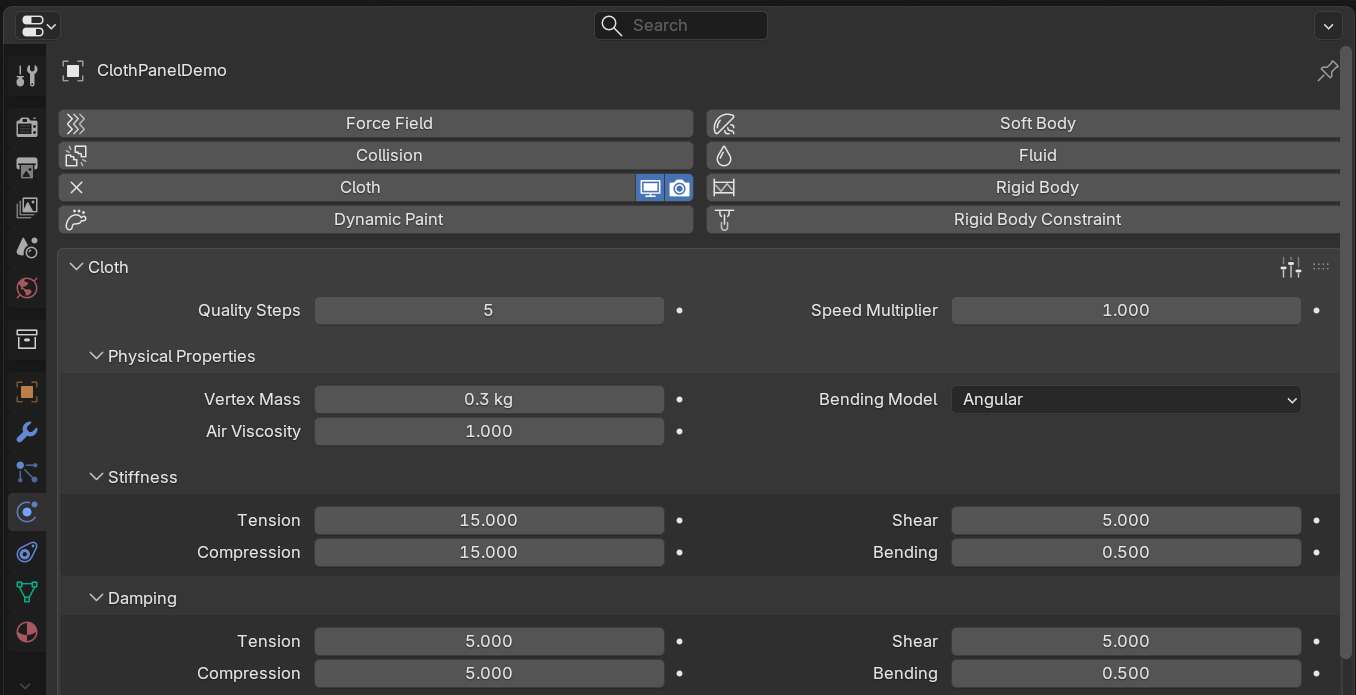Viewport: 1356px width, 695px height.
Task: Click the Stiffness Bending 0.500 field
Action: pos(1126,552)
